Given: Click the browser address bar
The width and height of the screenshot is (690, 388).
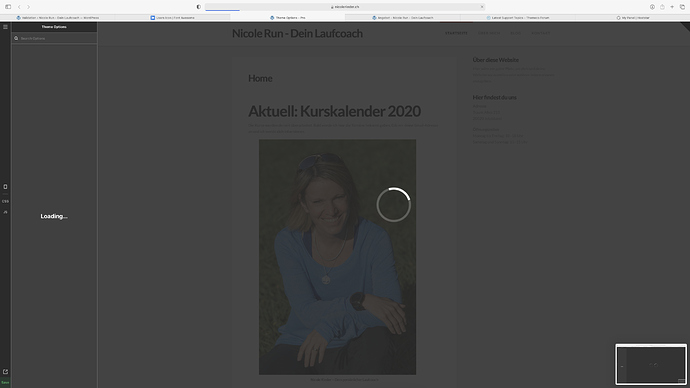Looking at the screenshot, I should point(345,7).
